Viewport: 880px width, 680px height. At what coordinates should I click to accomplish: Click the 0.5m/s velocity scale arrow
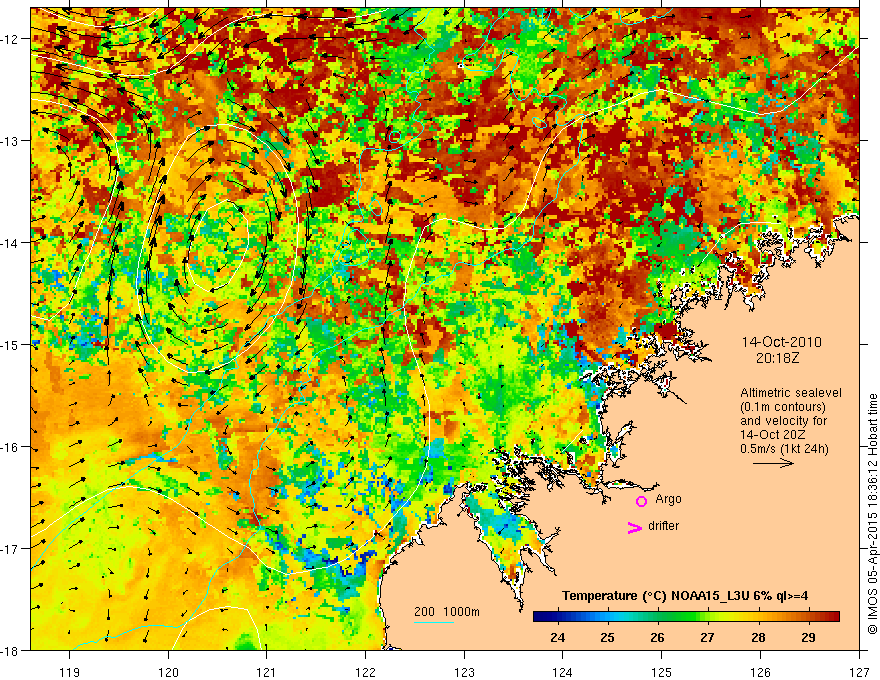(x=773, y=463)
